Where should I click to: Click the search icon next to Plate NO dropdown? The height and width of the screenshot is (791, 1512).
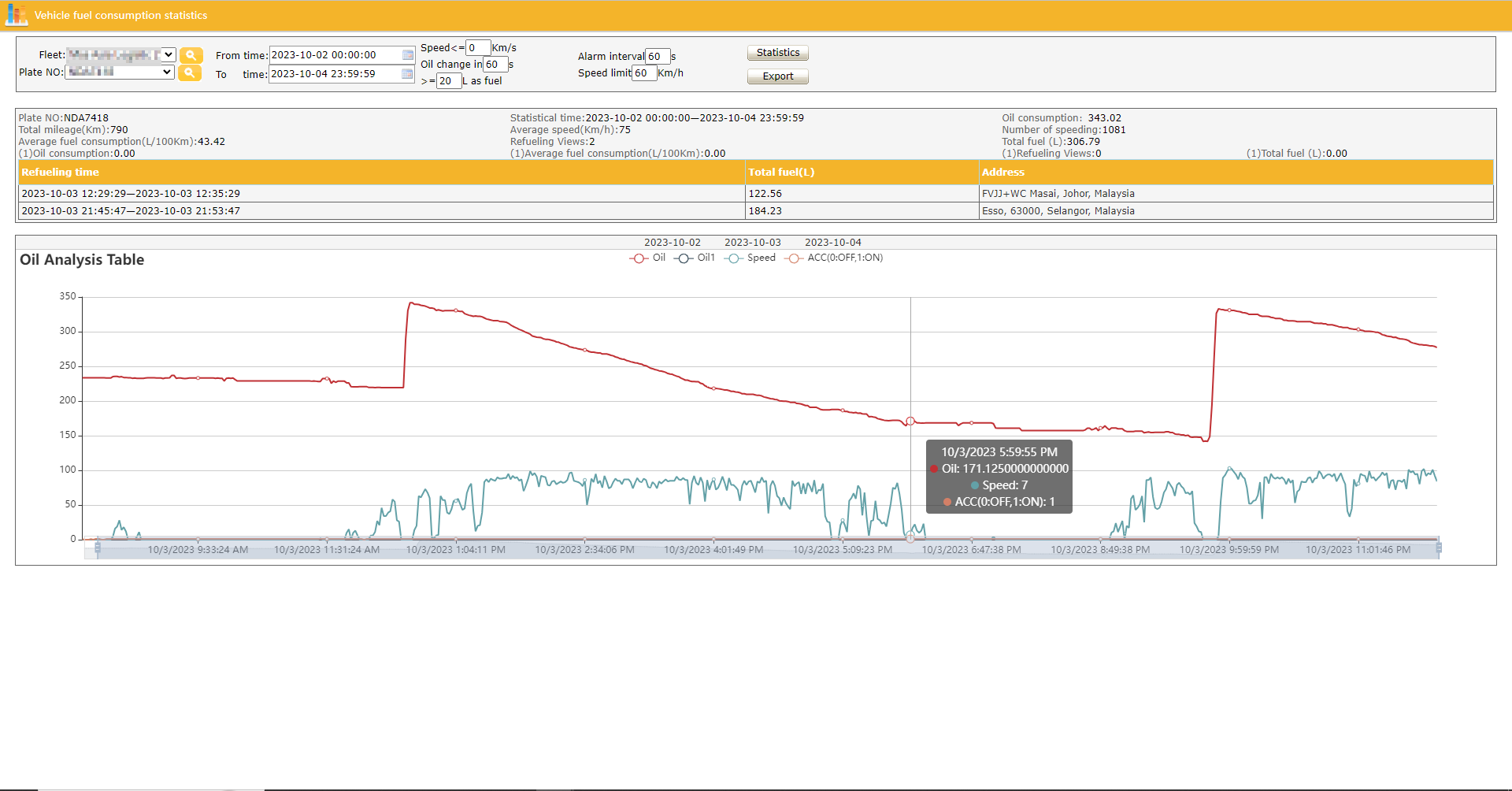point(191,73)
